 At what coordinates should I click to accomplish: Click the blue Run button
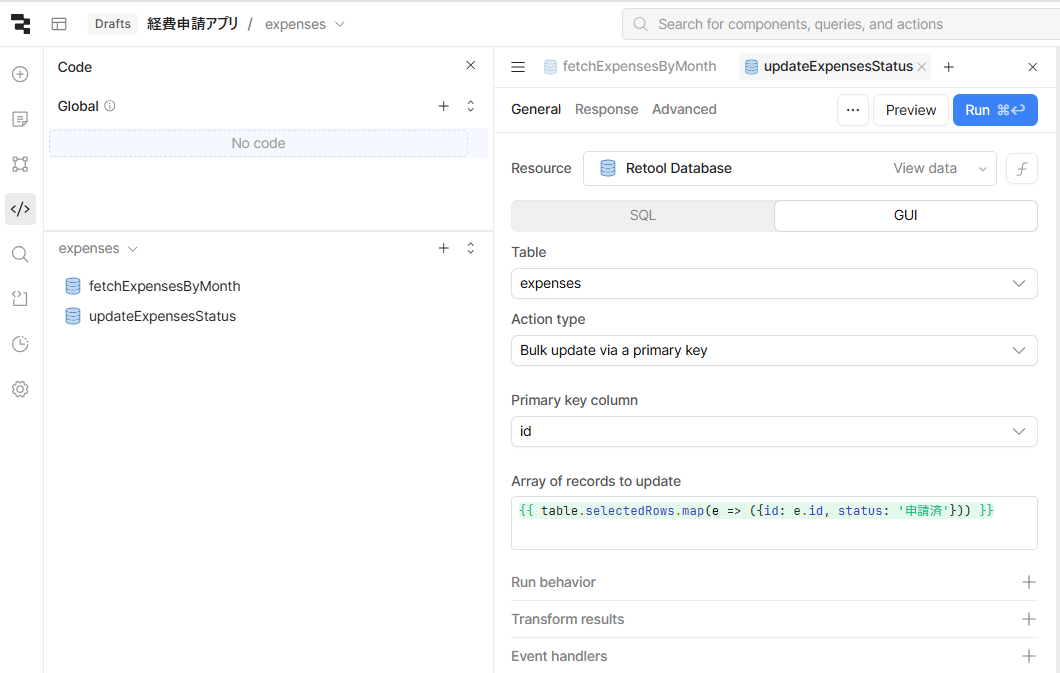(x=994, y=110)
